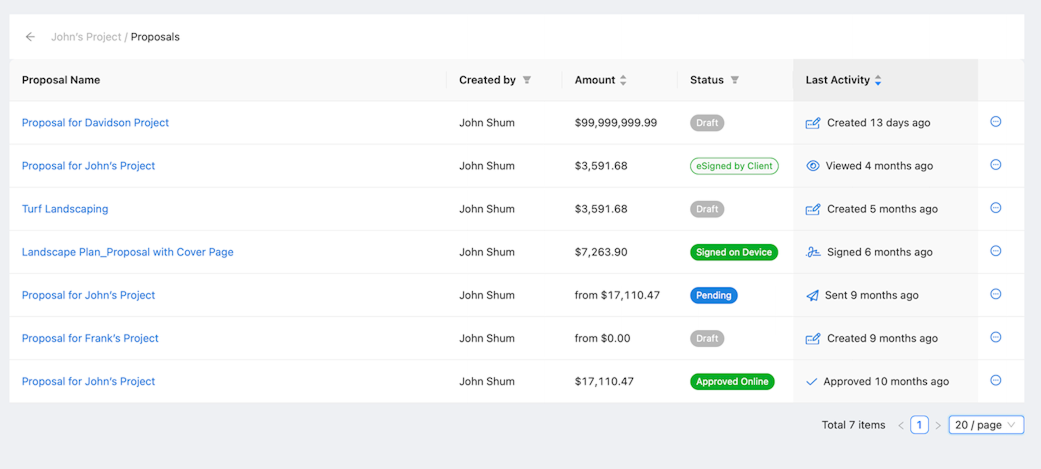Open Proposal for Frank's Project
The image size is (1041, 469).
tap(90, 338)
